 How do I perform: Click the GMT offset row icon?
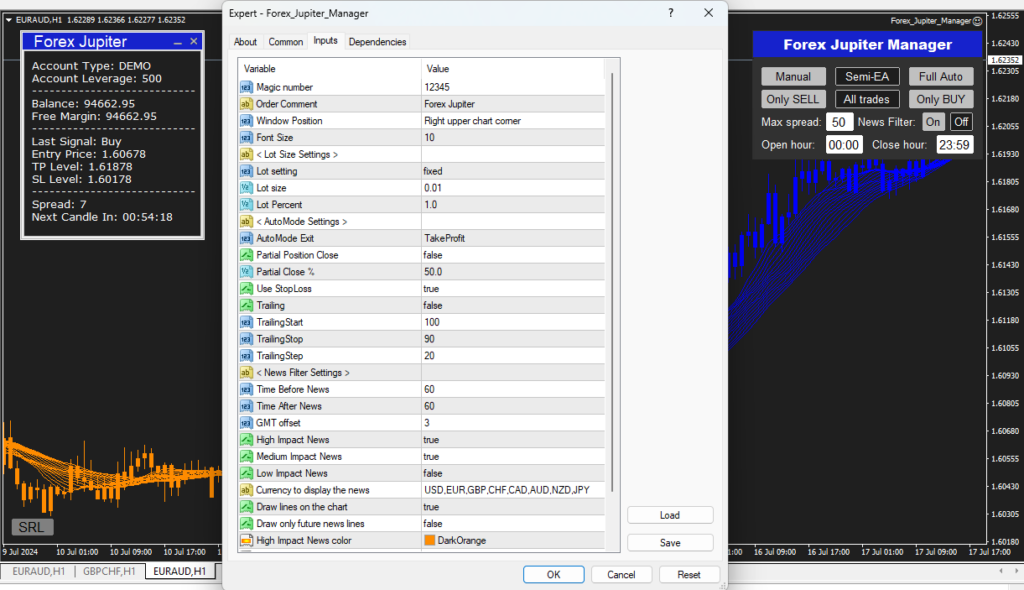[x=246, y=423]
